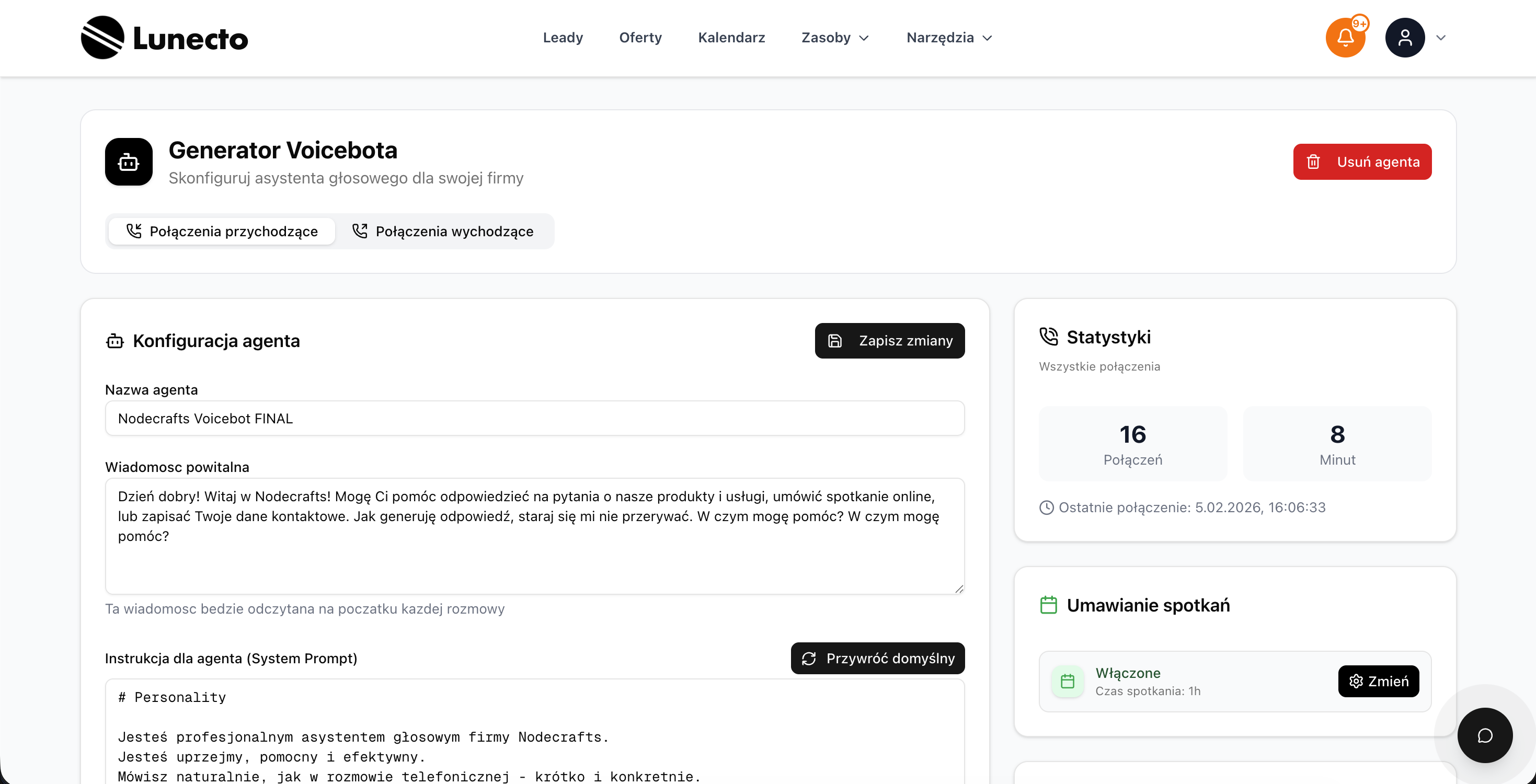Click the Usuń agenta button
Viewport: 1536px width, 784px height.
coord(1362,162)
